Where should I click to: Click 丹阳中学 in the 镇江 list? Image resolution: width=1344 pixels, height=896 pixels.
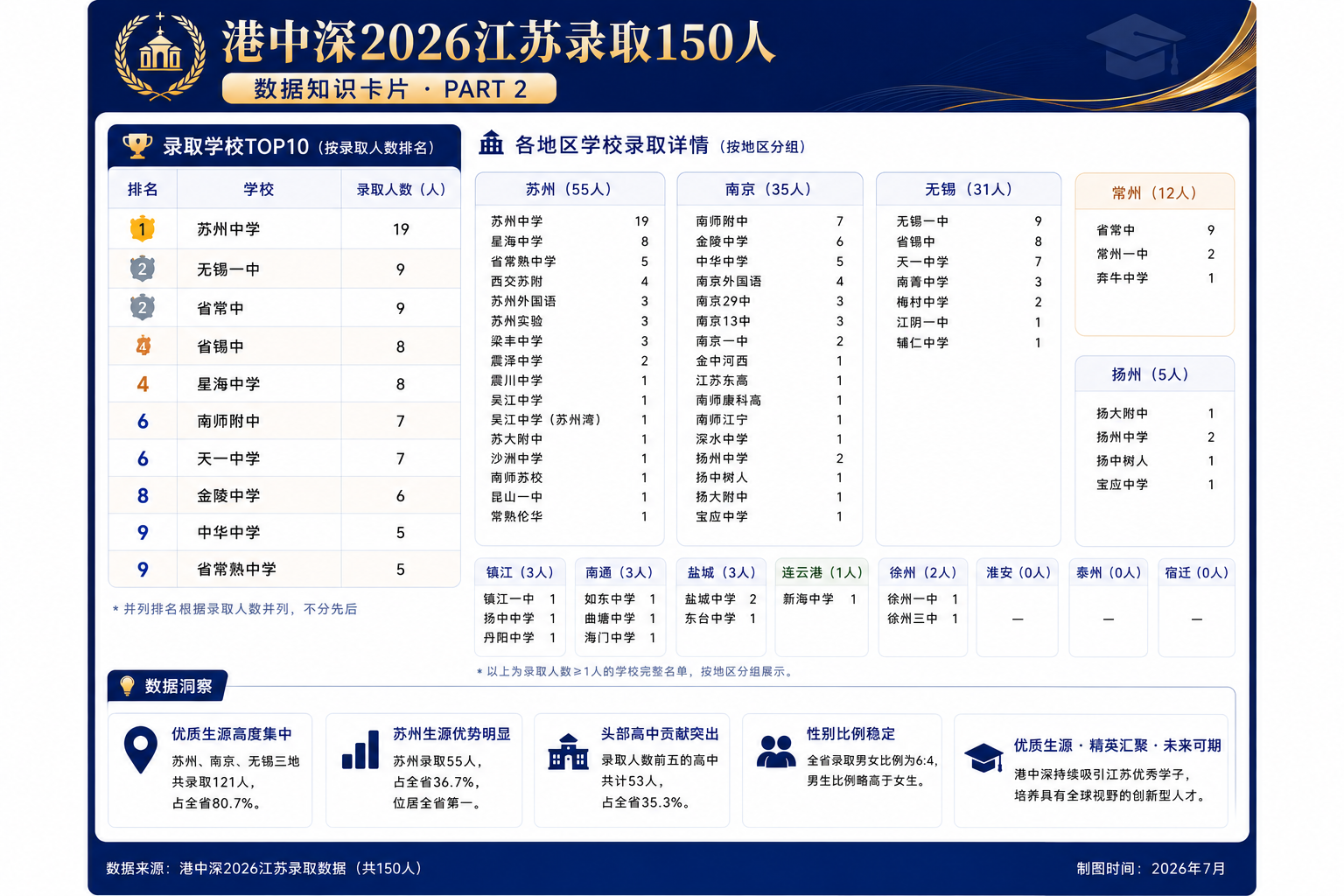(509, 638)
